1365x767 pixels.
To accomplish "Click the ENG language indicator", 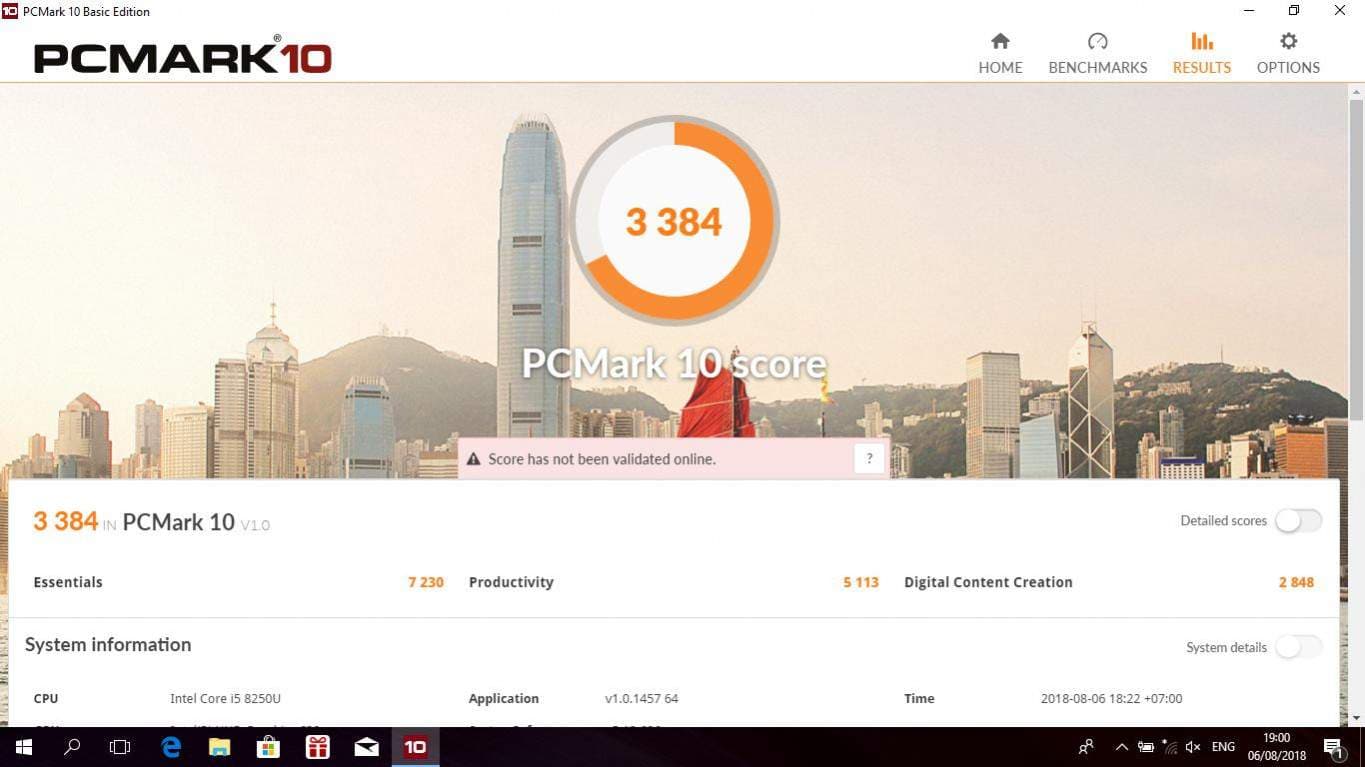I will click(x=1223, y=747).
